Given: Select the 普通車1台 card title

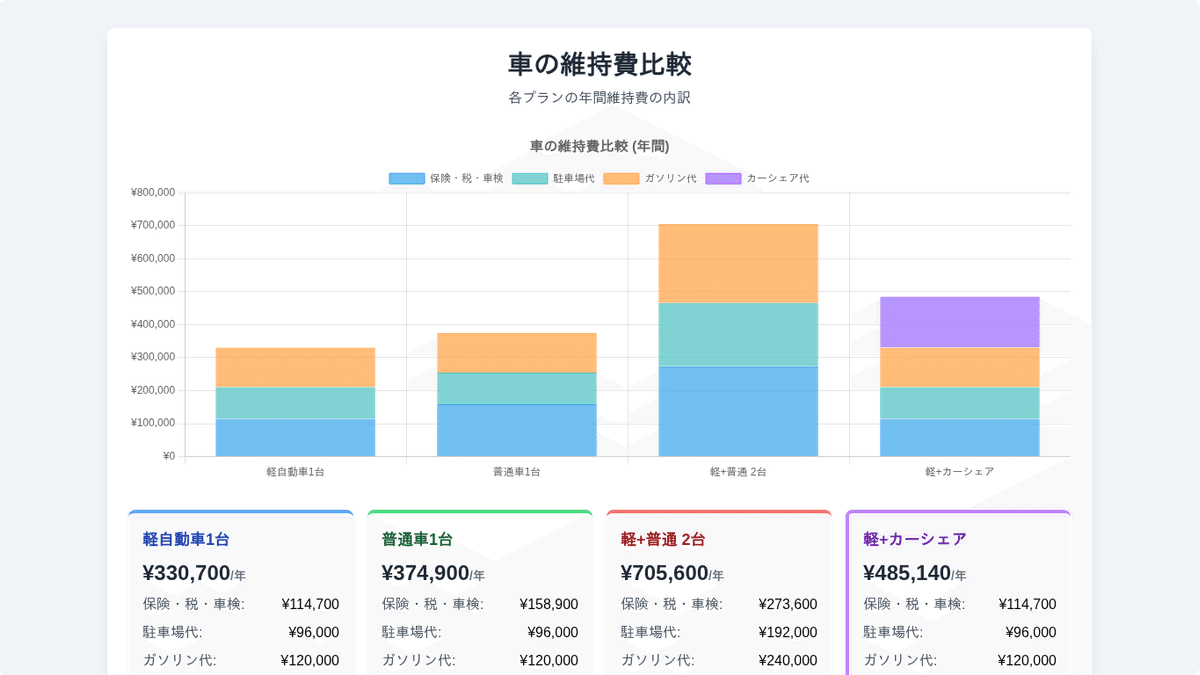Looking at the screenshot, I should click(x=417, y=539).
